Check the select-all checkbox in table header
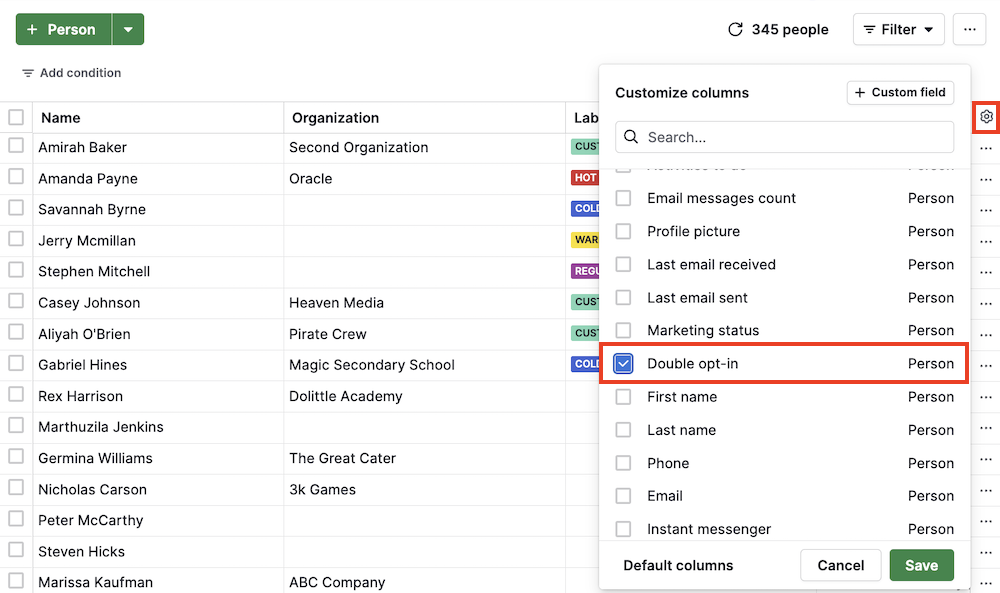The width and height of the screenshot is (1000, 593). 16,117
